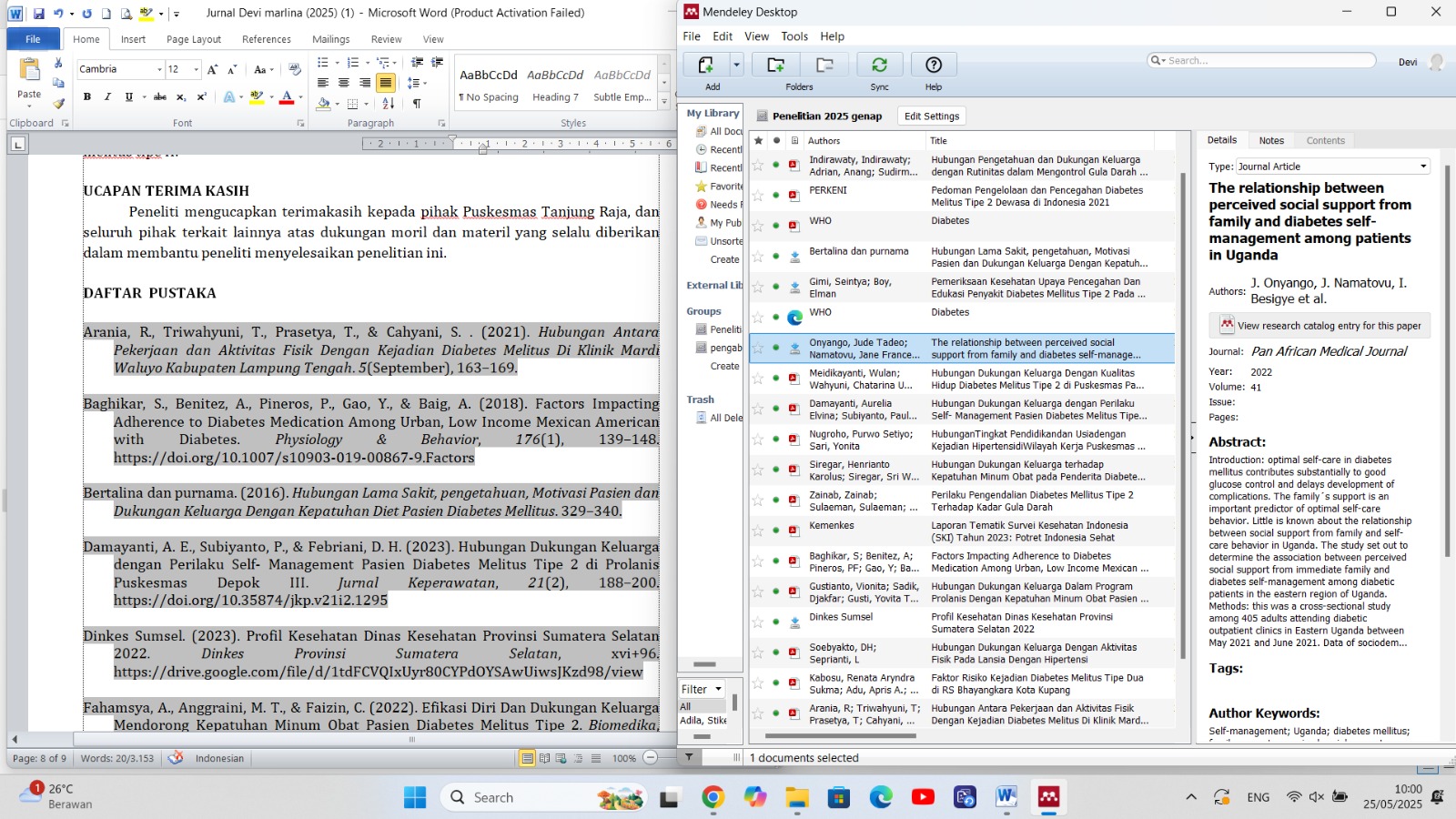Click the Edit Settings button

(931, 116)
